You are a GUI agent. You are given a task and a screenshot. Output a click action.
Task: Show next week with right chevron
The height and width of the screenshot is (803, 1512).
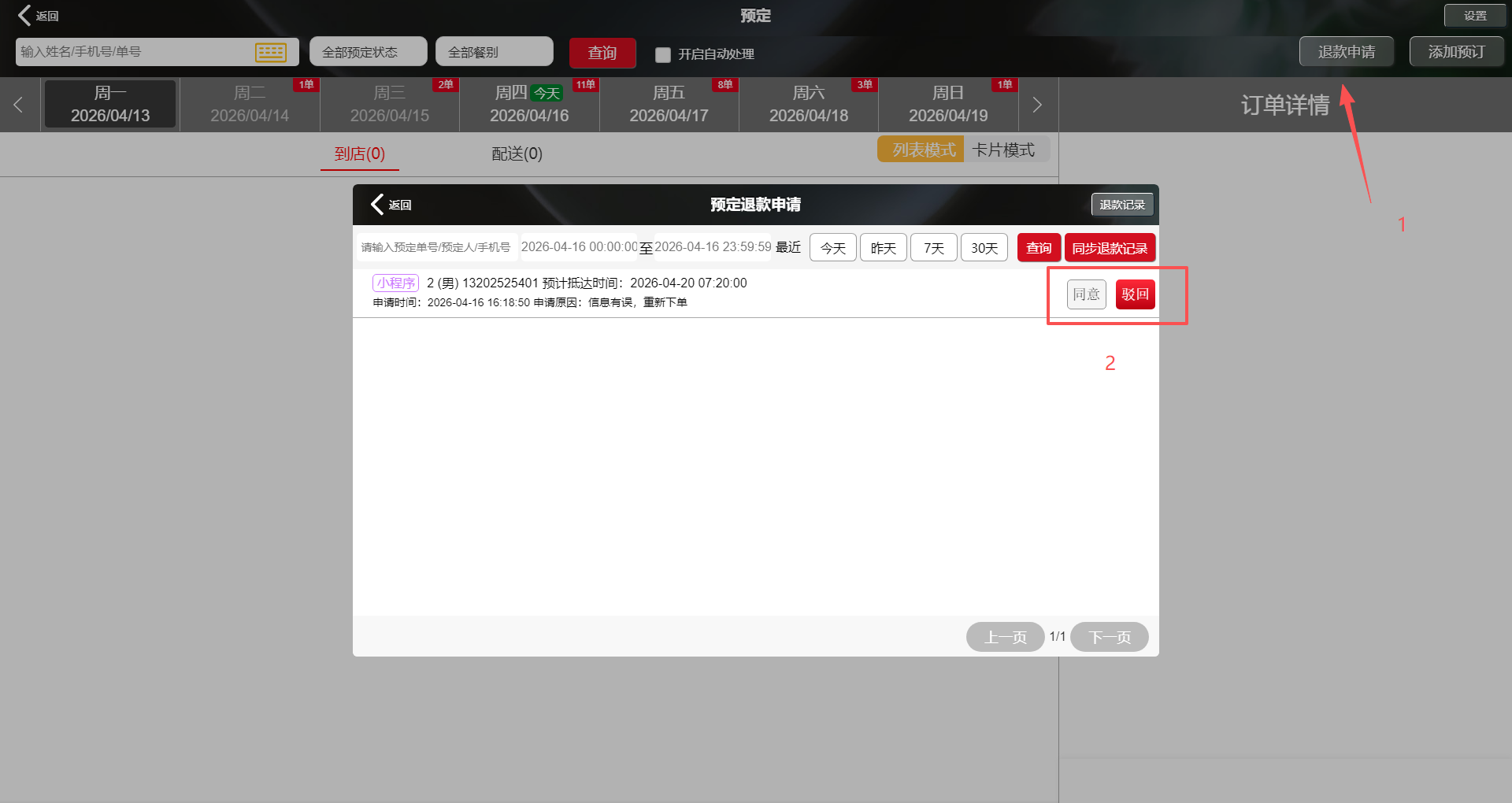(x=1037, y=105)
